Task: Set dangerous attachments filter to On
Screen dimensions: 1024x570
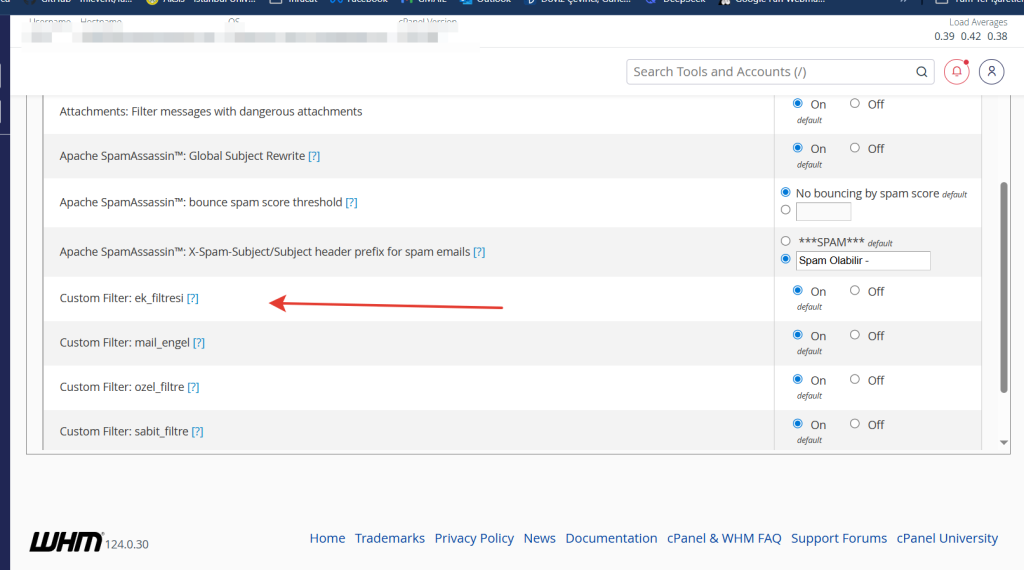Action: [x=797, y=103]
